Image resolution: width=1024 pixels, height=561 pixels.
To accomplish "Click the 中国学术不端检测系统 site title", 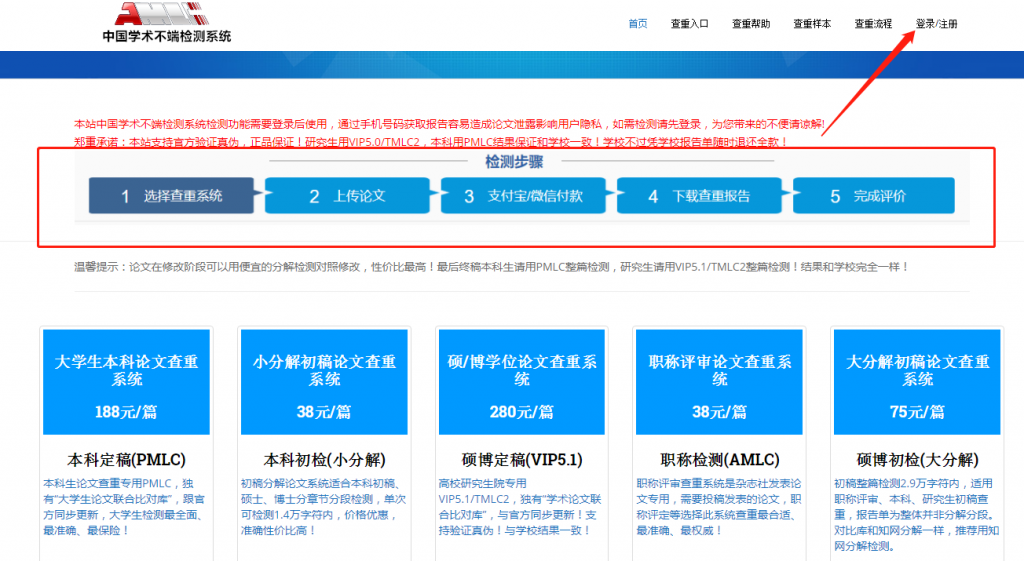I will pyautogui.click(x=167, y=37).
